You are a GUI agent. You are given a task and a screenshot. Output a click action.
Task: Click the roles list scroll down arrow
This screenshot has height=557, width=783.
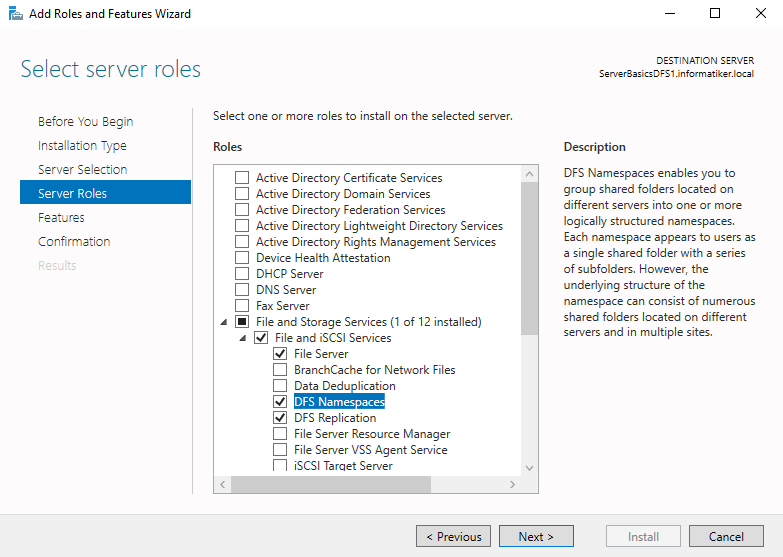(x=529, y=468)
